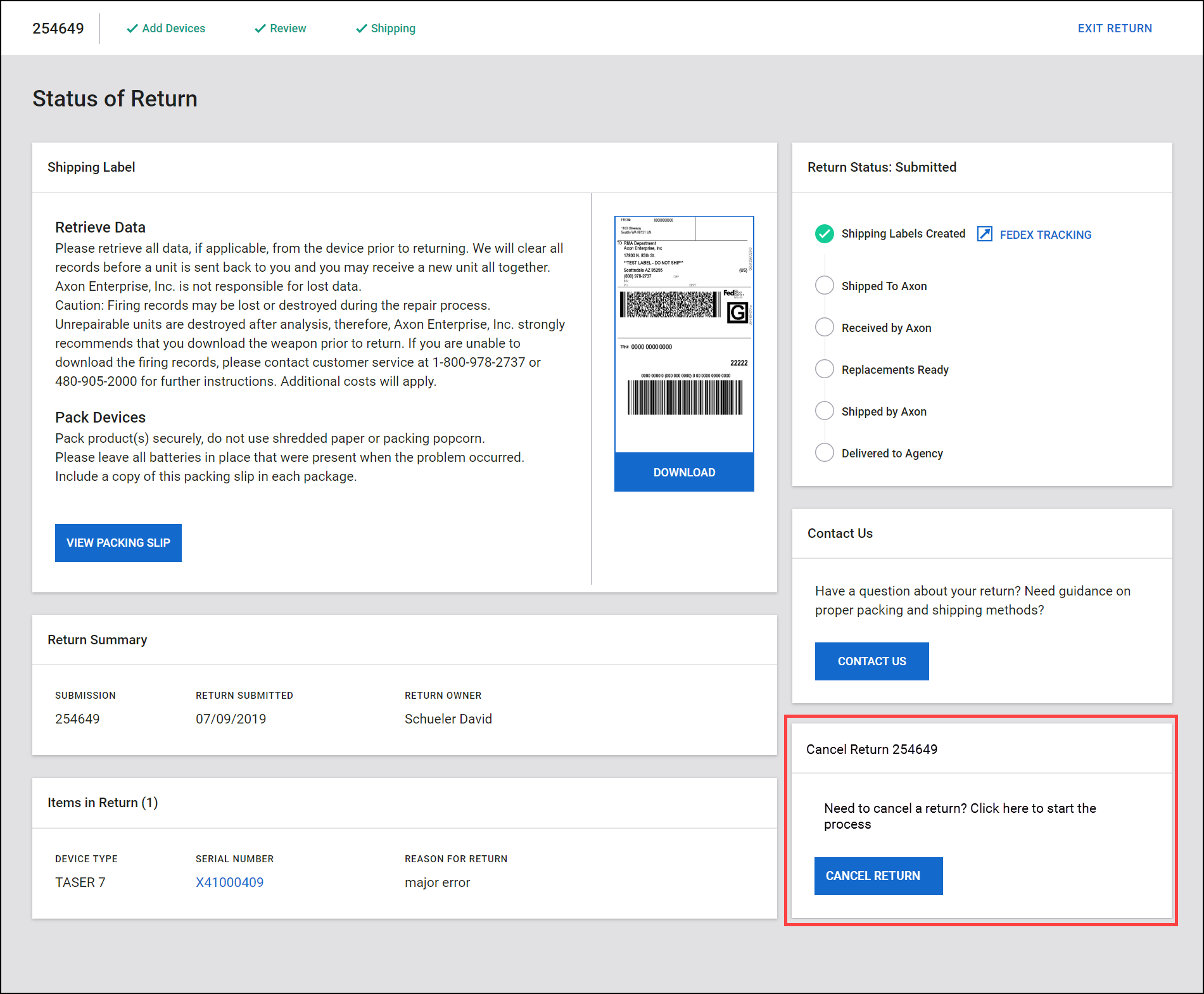
Task: Click the Add Devices step checkmark icon
Action: 132,29
